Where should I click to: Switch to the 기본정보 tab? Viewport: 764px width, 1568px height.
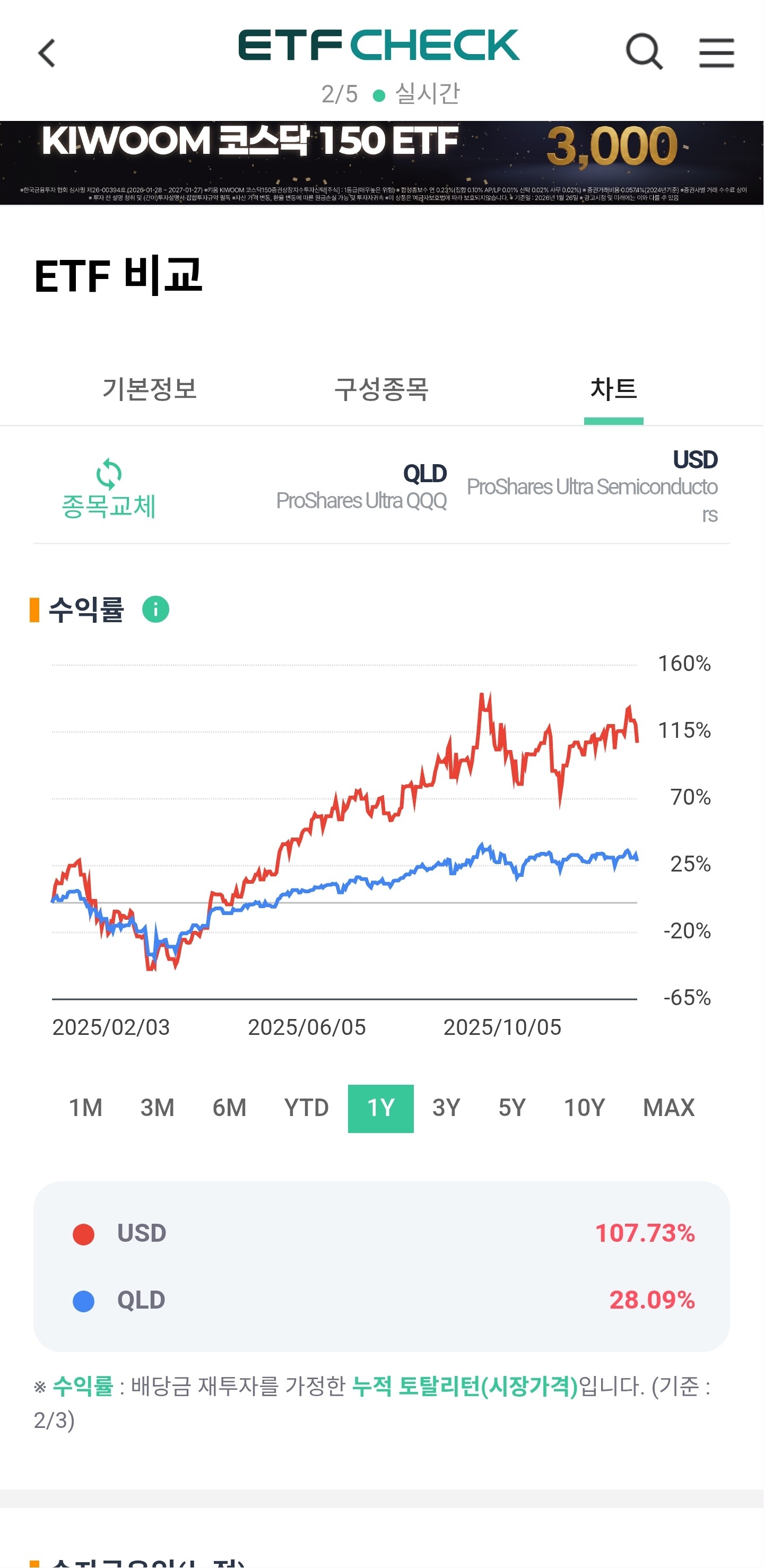pyautogui.click(x=150, y=389)
